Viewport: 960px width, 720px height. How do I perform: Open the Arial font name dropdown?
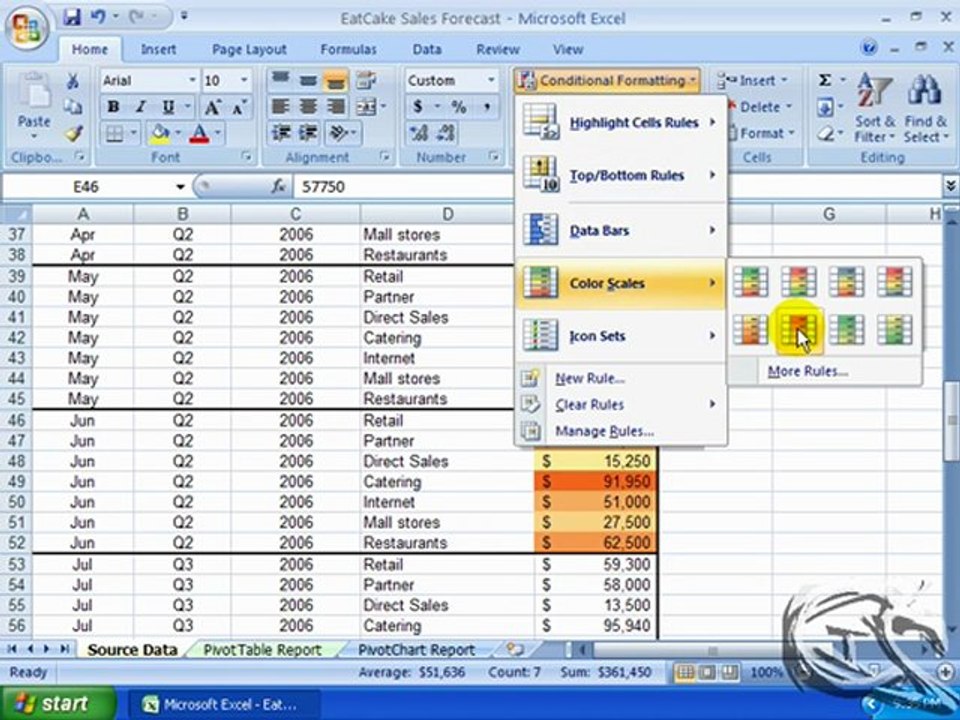click(x=192, y=80)
